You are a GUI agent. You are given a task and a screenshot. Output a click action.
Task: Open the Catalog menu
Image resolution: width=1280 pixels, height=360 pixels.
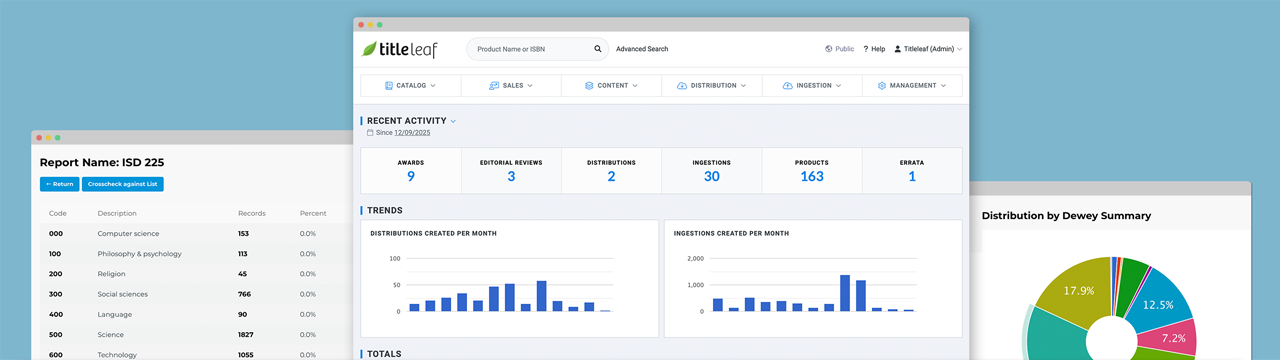[x=411, y=86]
